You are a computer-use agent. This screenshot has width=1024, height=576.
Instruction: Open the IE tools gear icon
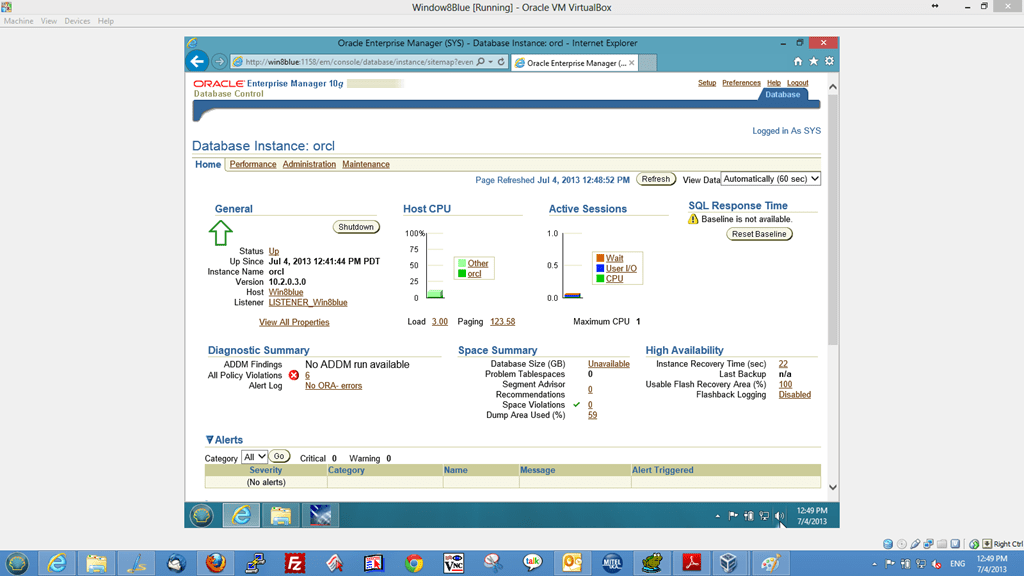point(829,61)
